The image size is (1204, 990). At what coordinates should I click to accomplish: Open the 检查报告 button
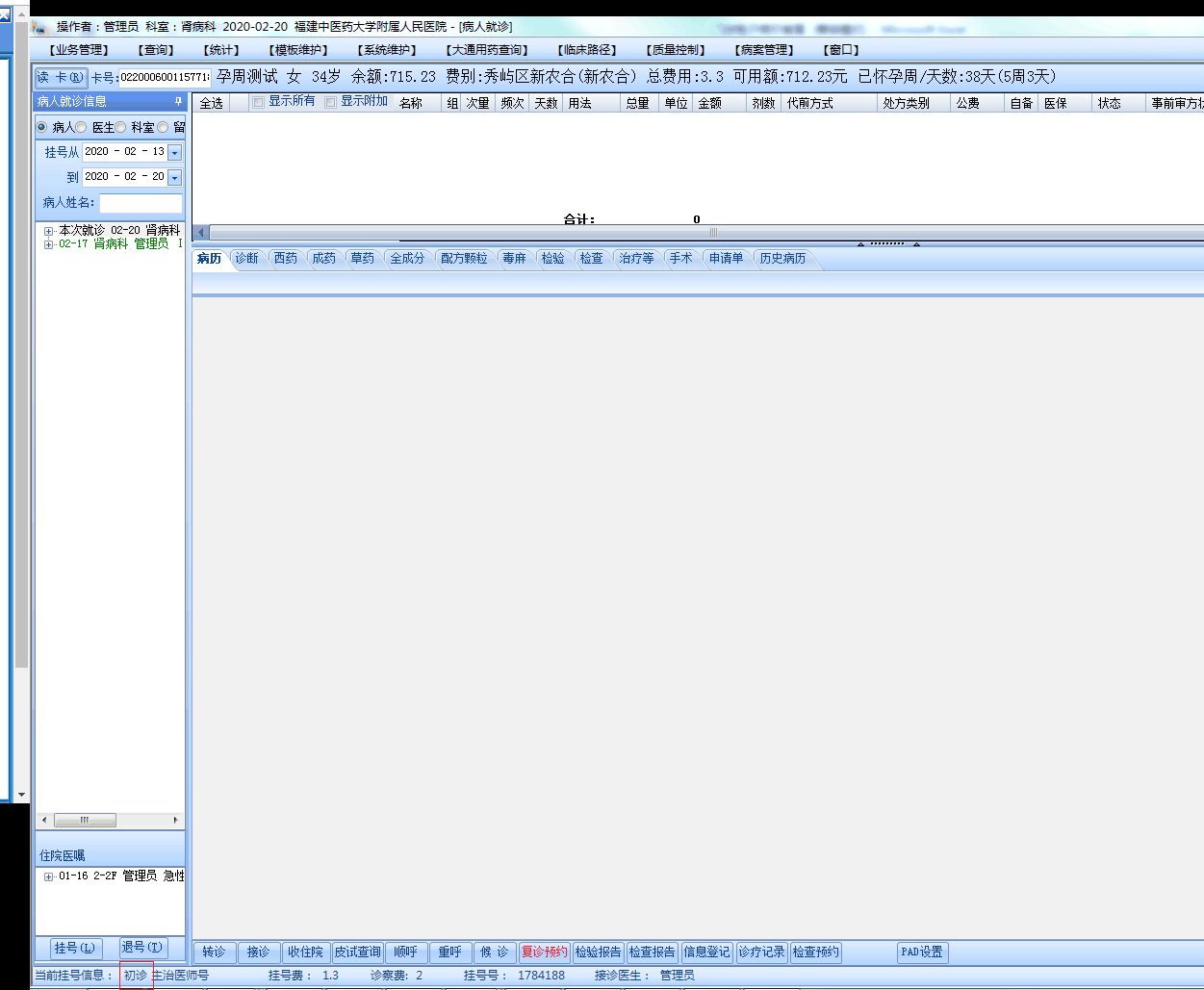coord(653,952)
